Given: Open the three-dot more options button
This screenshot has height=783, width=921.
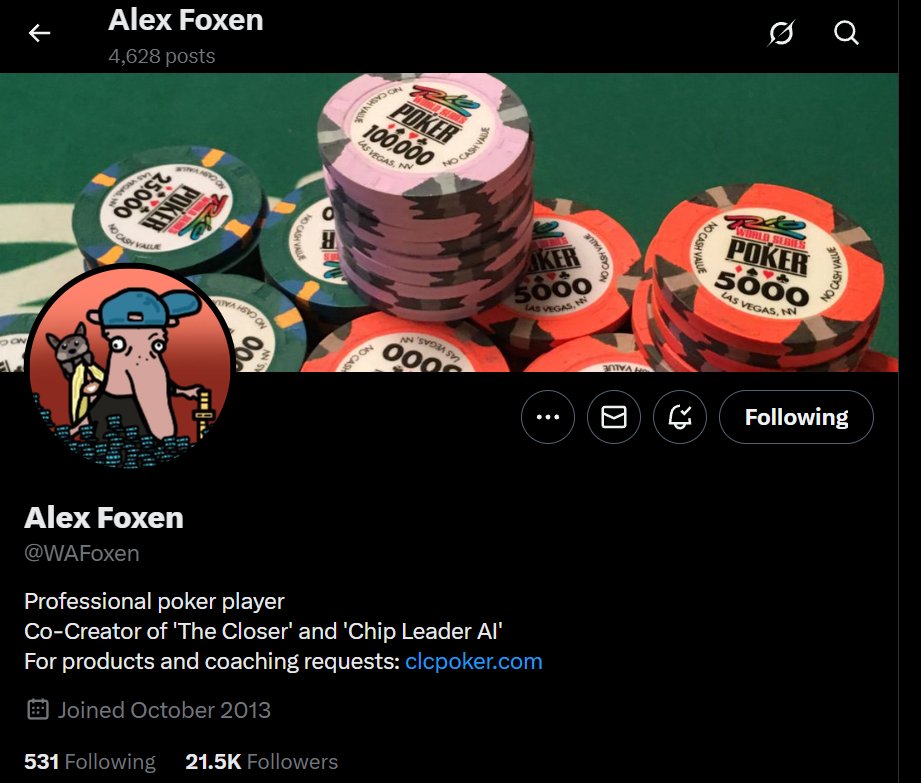Looking at the screenshot, I should [547, 417].
